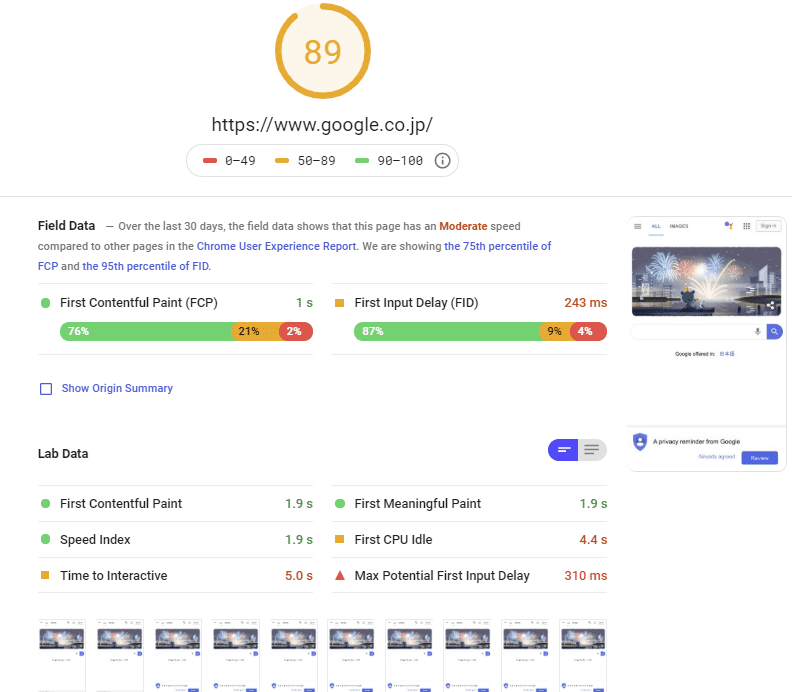This screenshot has width=792, height=692.
Task: Click the privacy shield icon in preview
Action: tap(640, 442)
